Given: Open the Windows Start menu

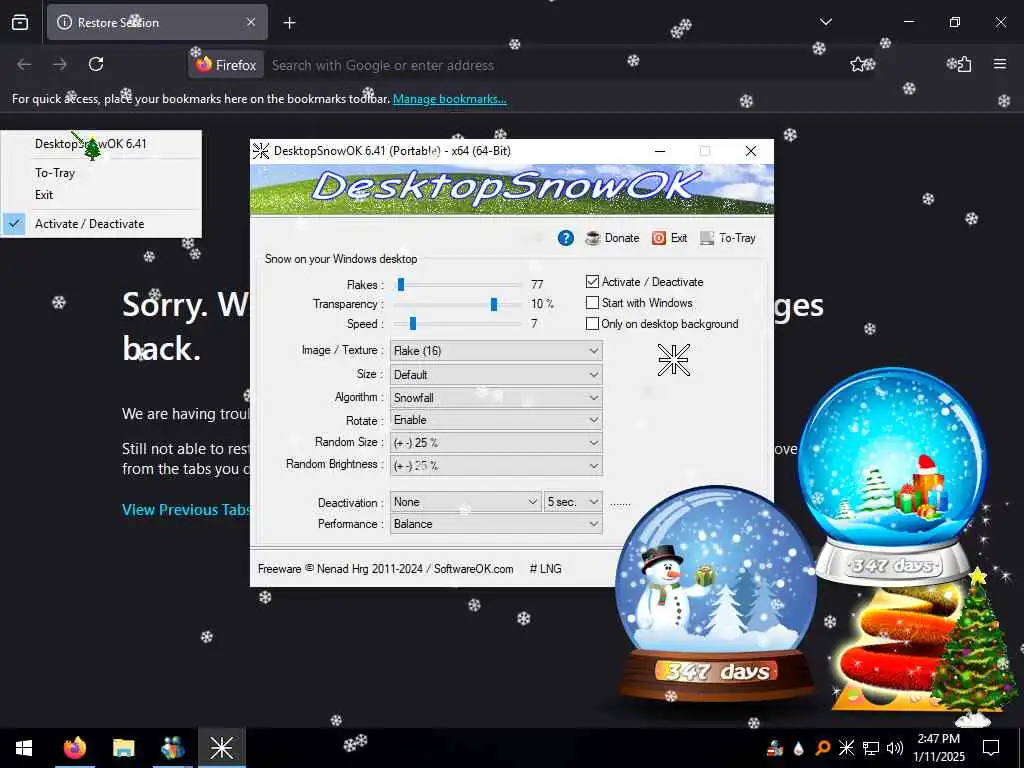Looking at the screenshot, I should pos(24,748).
